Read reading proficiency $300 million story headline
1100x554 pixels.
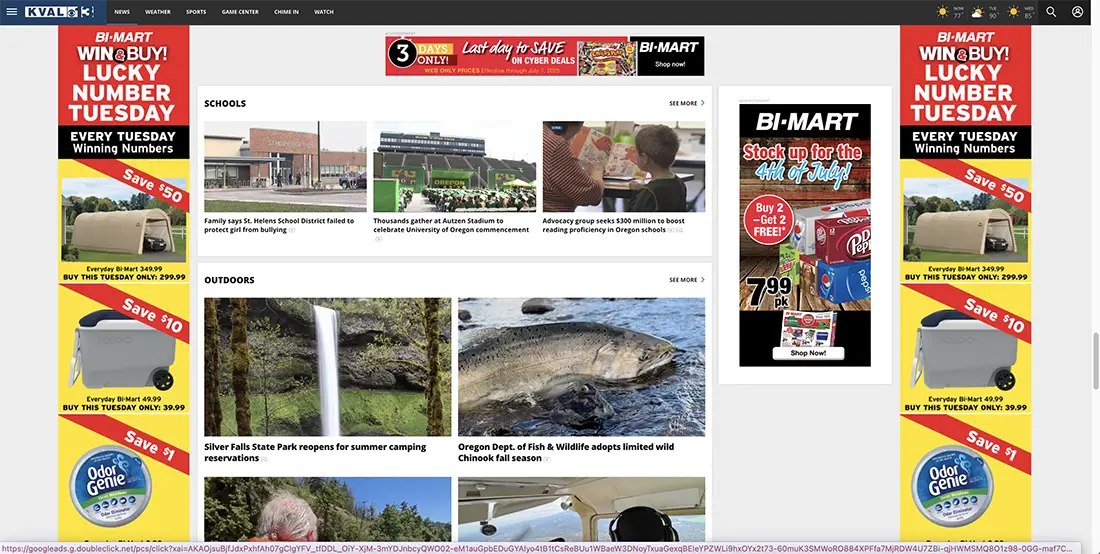point(614,225)
